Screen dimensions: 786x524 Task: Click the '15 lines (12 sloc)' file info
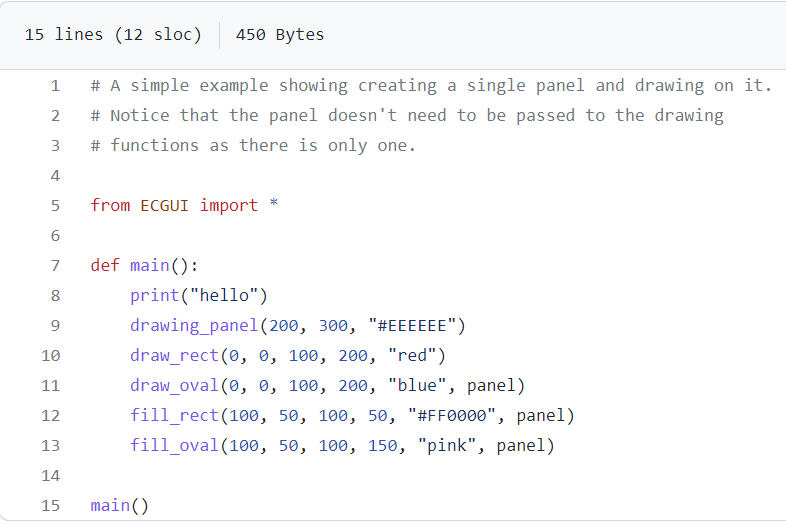tap(113, 35)
